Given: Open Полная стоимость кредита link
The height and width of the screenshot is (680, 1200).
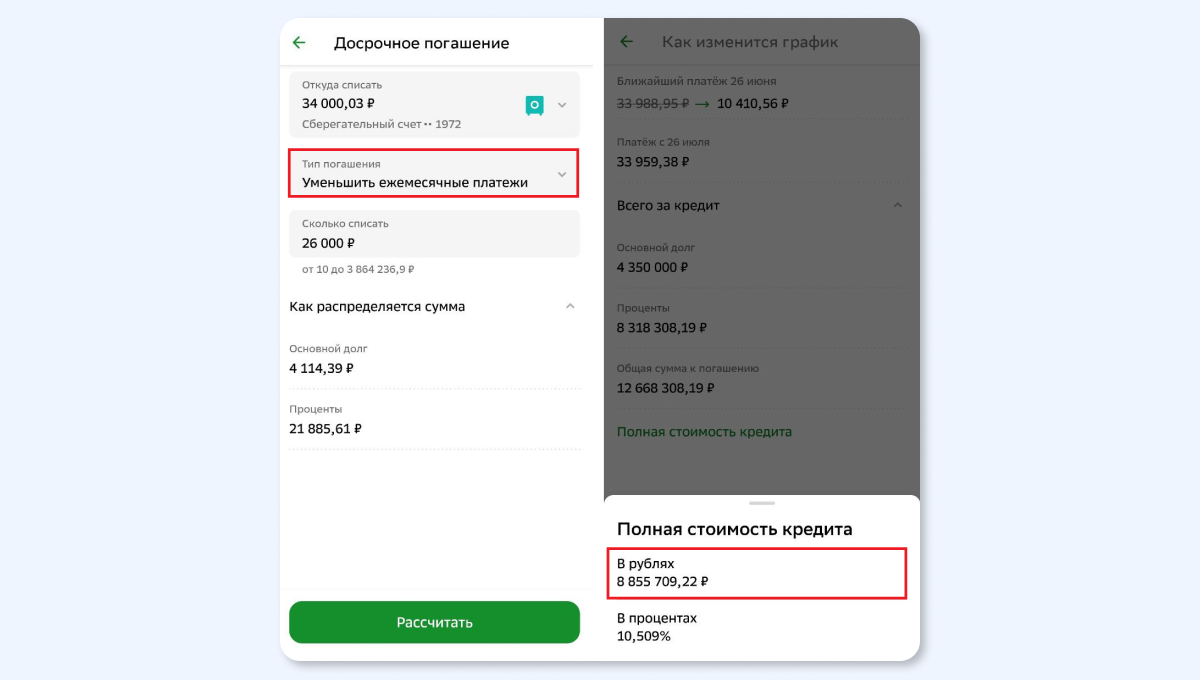Looking at the screenshot, I should pyautogui.click(x=704, y=432).
